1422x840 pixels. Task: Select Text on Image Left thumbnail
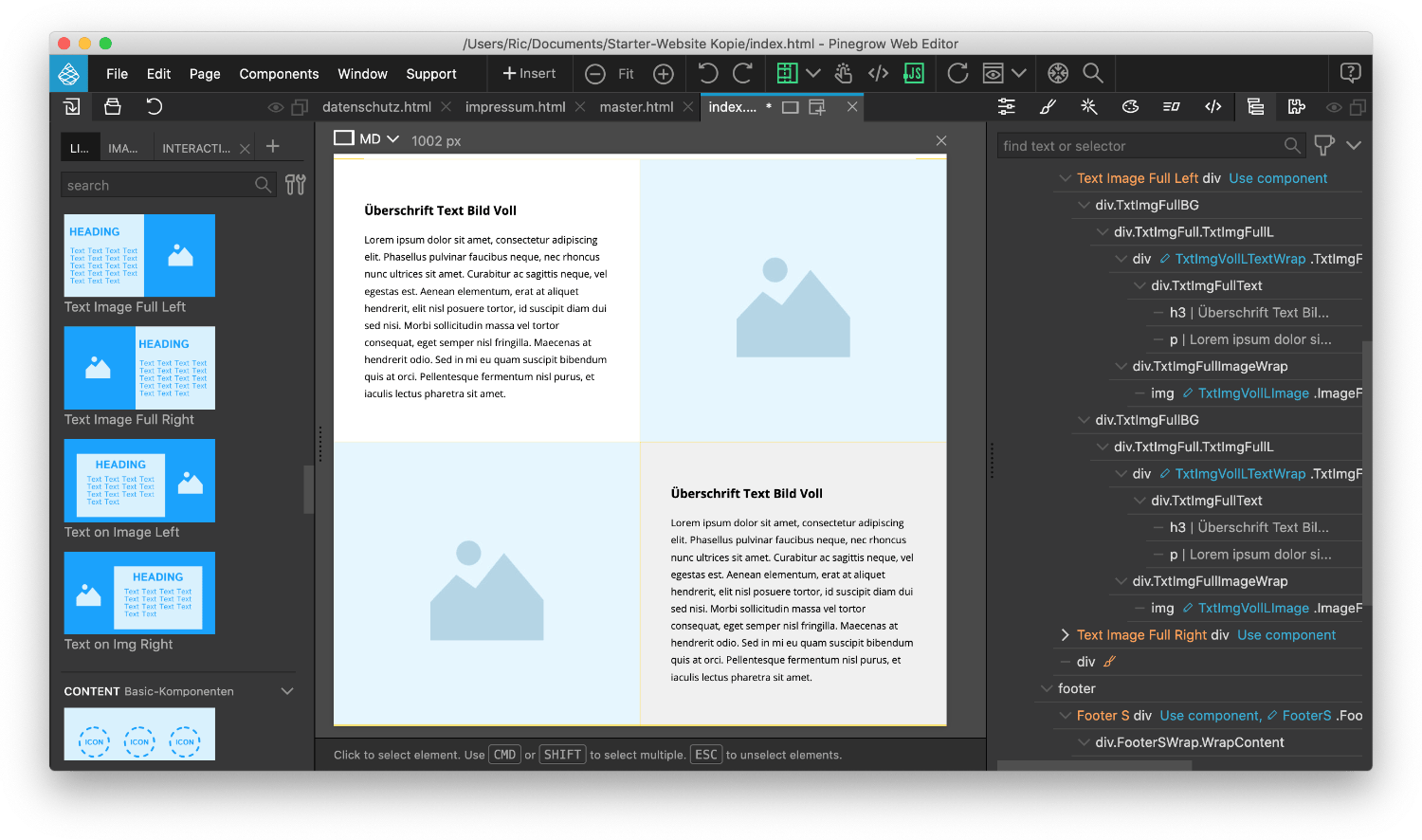[139, 481]
